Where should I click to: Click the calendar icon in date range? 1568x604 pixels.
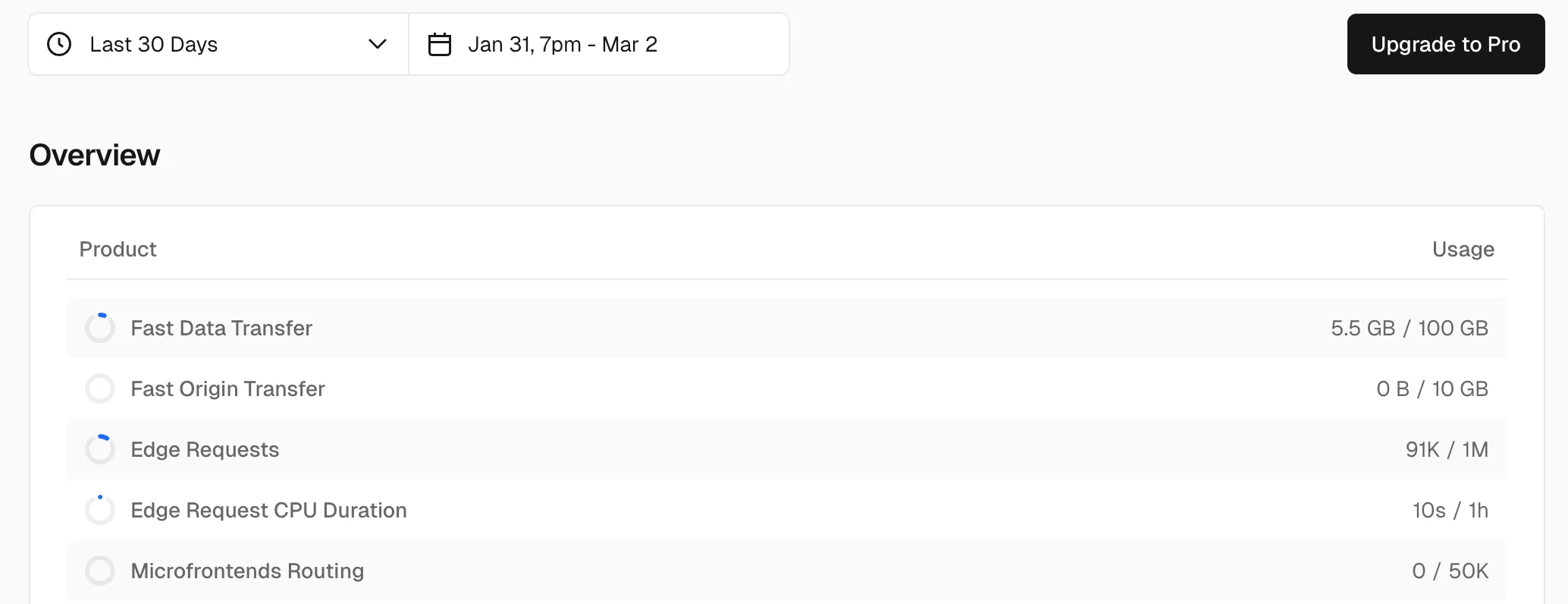(x=440, y=44)
